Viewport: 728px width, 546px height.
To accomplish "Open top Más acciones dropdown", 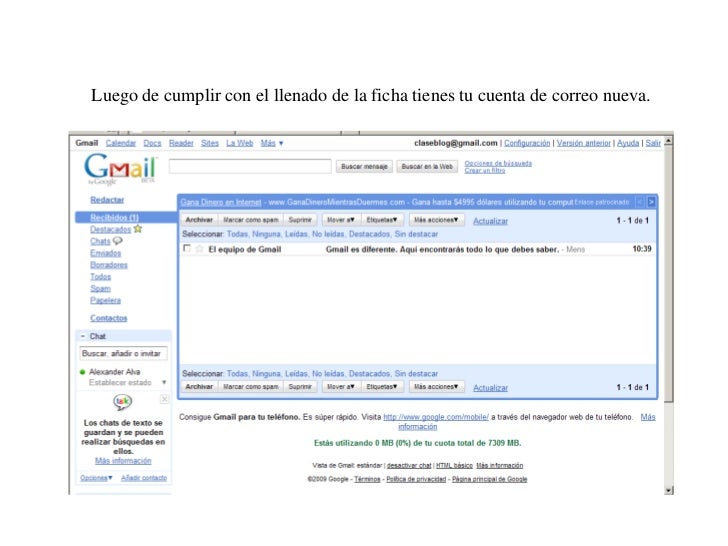I will pos(436,220).
